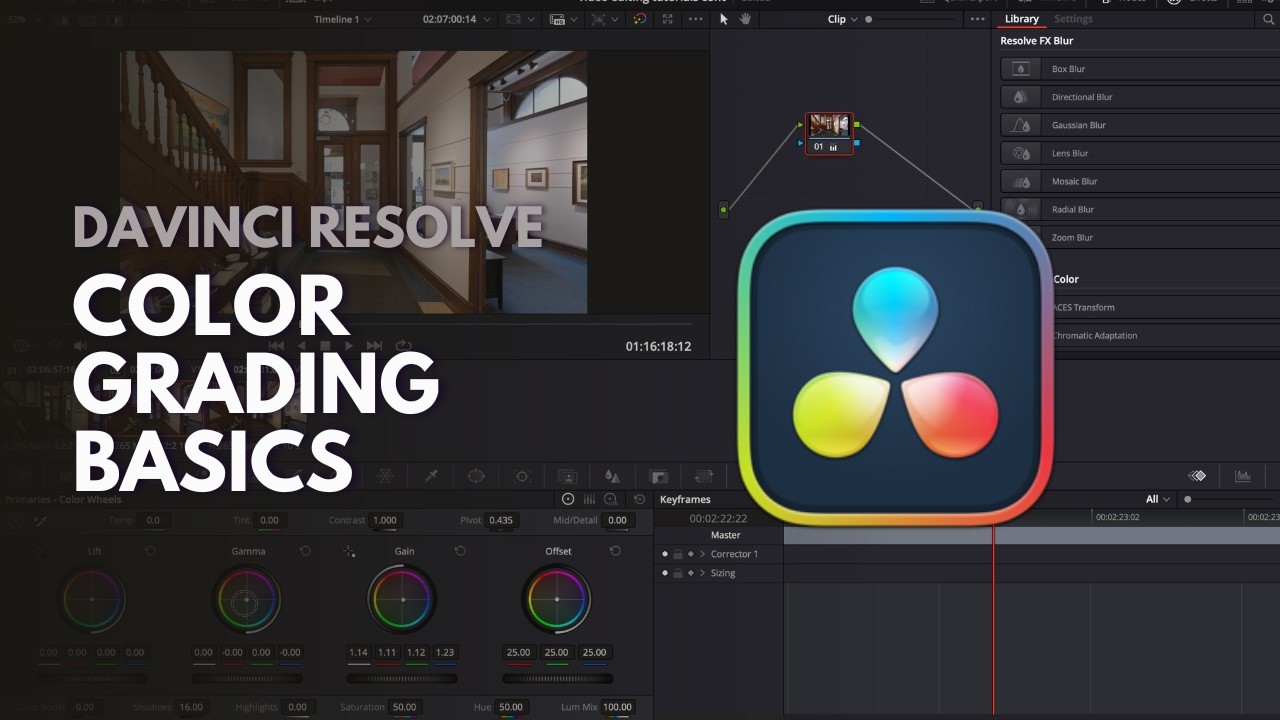Open dropdown arrow beside proxy HQ icon
The width and height of the screenshot is (1280, 720).
574,19
